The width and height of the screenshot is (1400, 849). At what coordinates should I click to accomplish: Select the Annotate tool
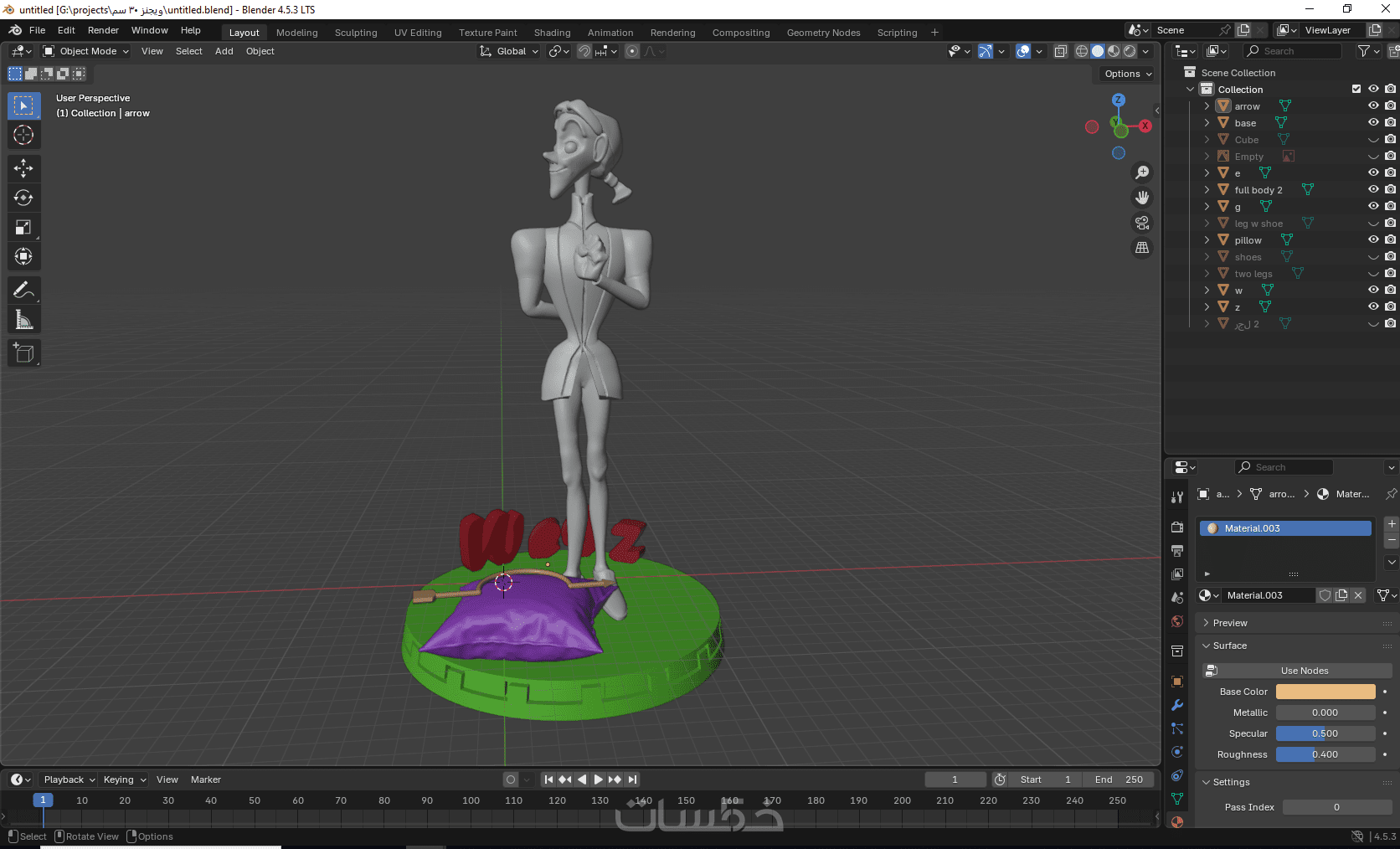pyautogui.click(x=23, y=290)
